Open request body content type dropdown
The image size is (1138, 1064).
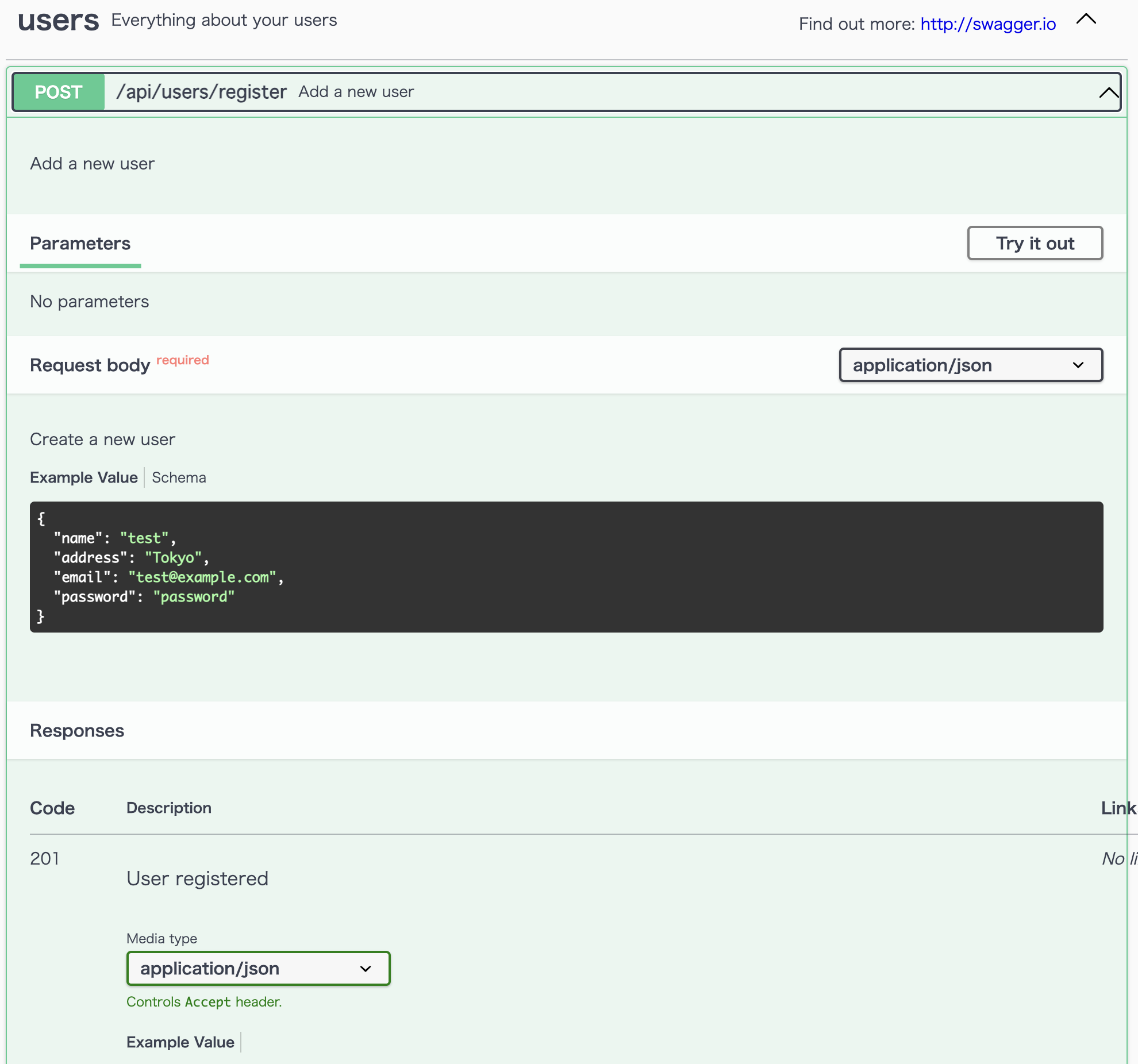coord(970,365)
